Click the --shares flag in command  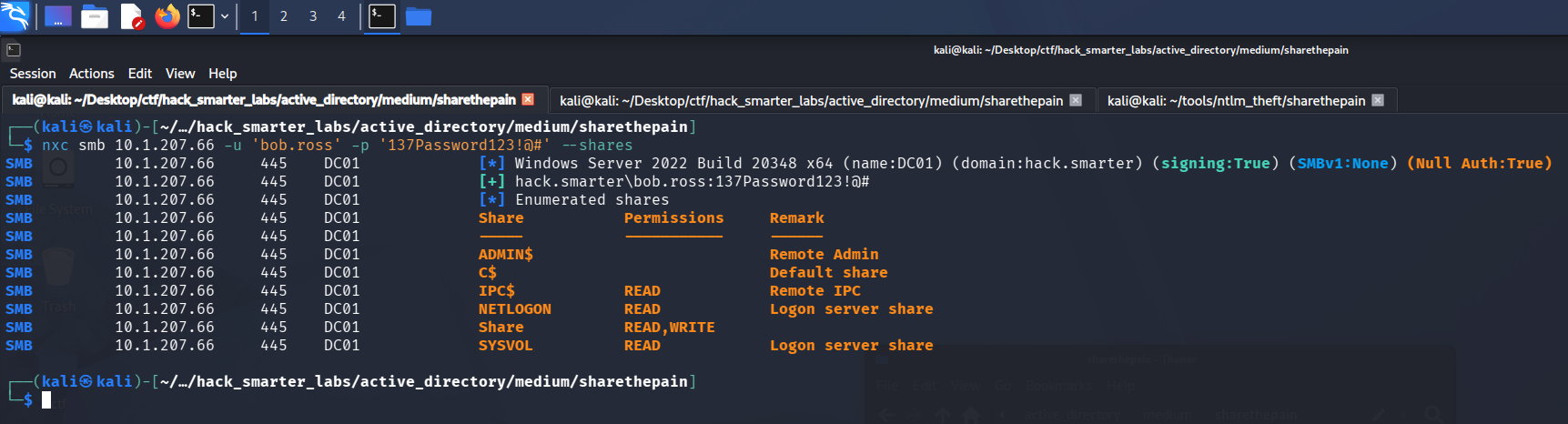[597, 146]
